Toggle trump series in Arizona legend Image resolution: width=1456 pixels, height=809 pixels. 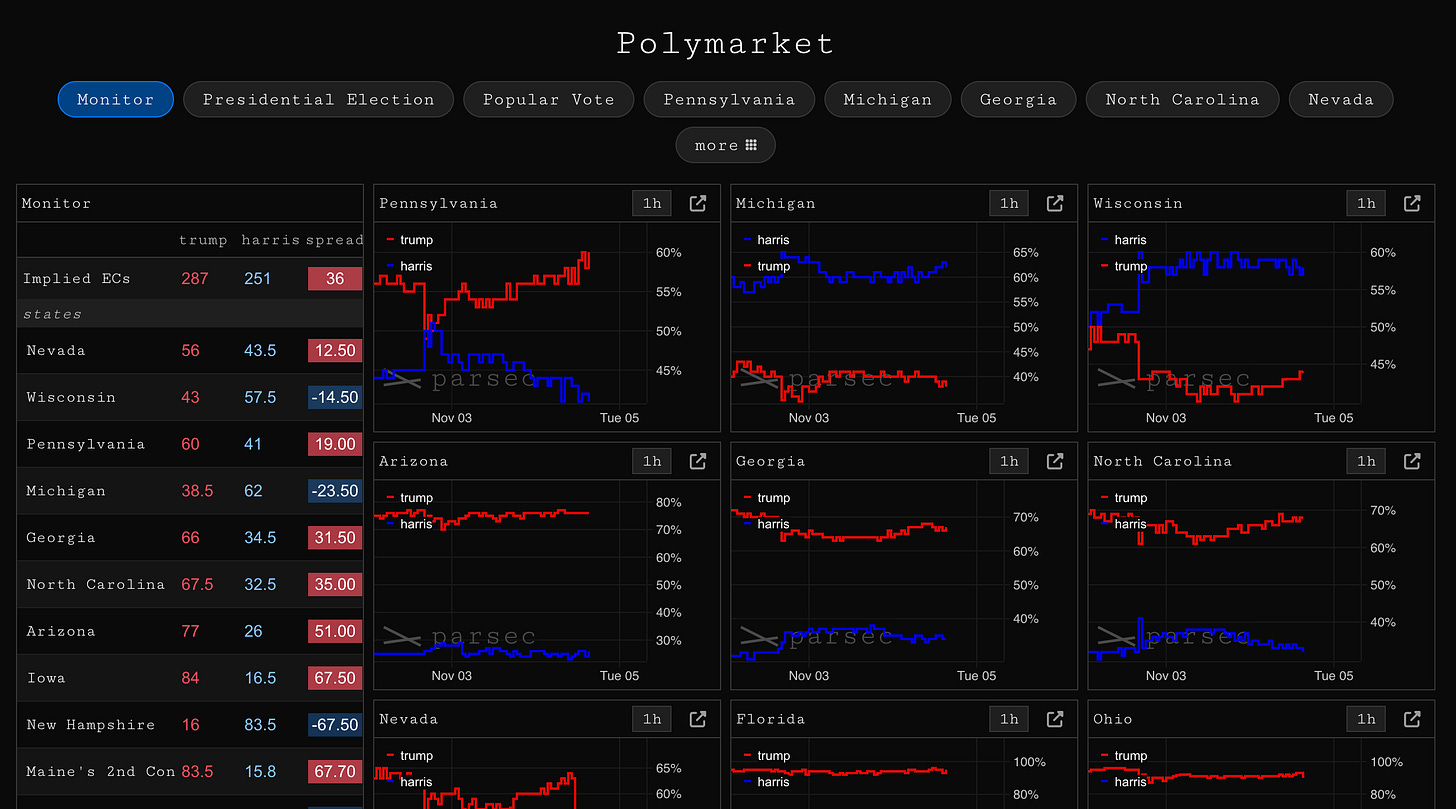410,498
